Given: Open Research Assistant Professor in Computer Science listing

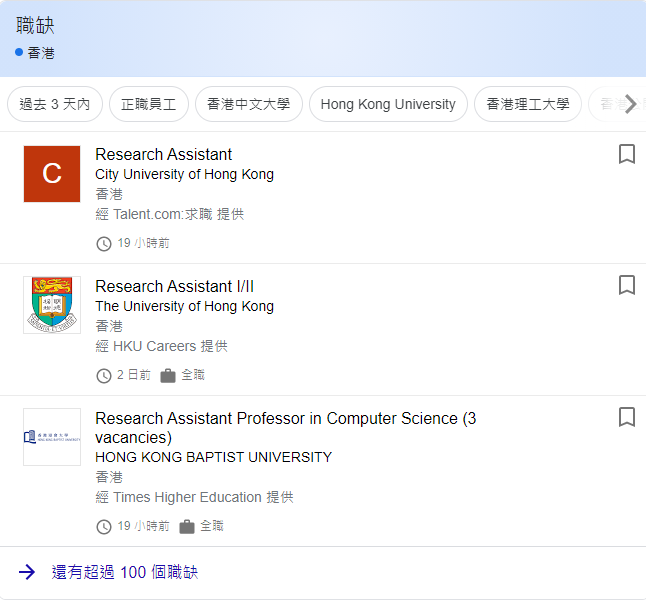Looking at the screenshot, I should pyautogui.click(x=286, y=428).
